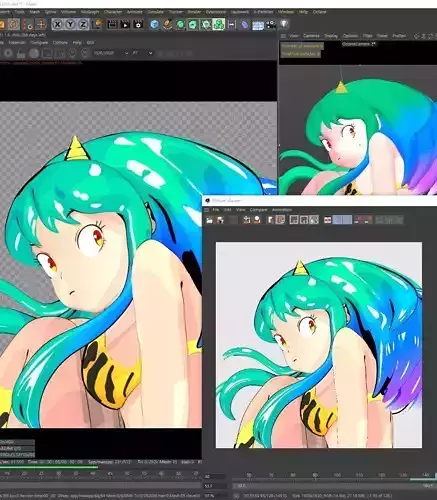Toggle the Y axis lock
The image size is (437, 500).
tap(70, 24)
